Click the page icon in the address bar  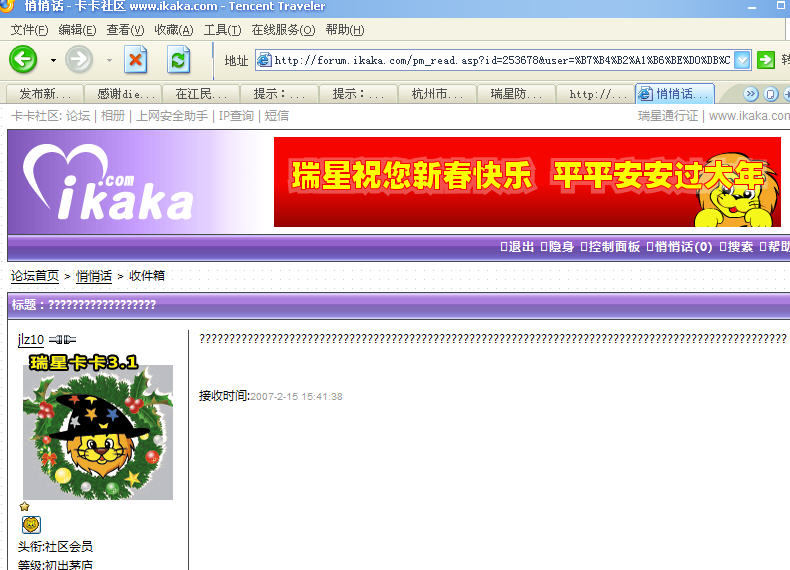[264, 60]
